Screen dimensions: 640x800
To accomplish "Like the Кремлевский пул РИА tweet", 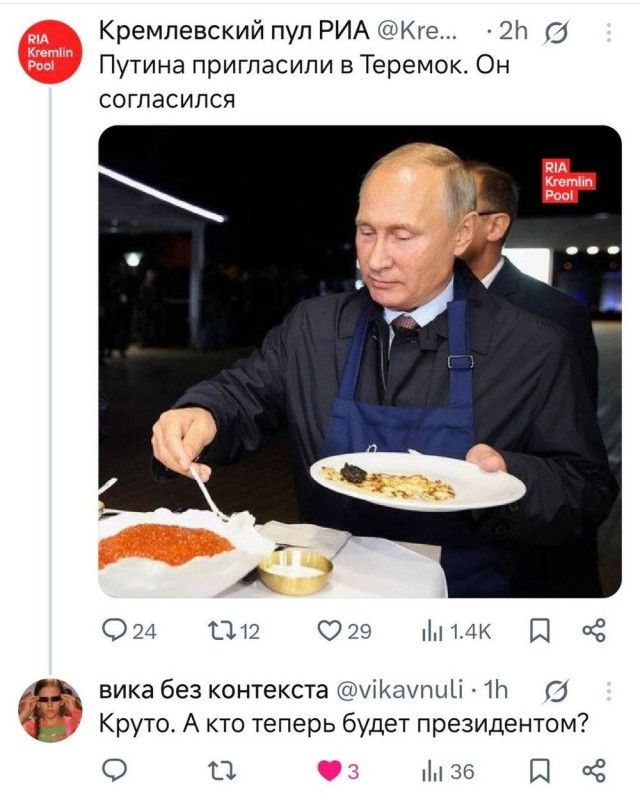I will (x=331, y=630).
